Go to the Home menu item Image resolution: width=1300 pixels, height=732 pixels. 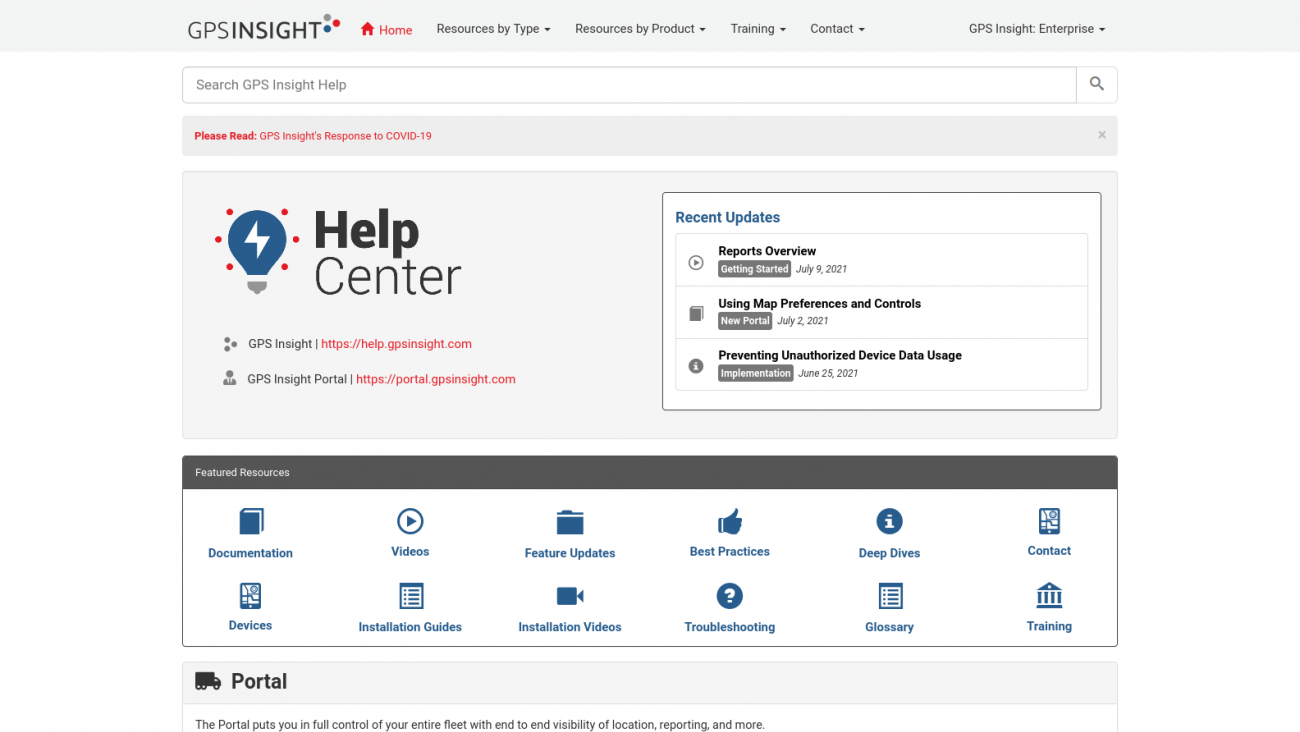pyautogui.click(x=386, y=30)
